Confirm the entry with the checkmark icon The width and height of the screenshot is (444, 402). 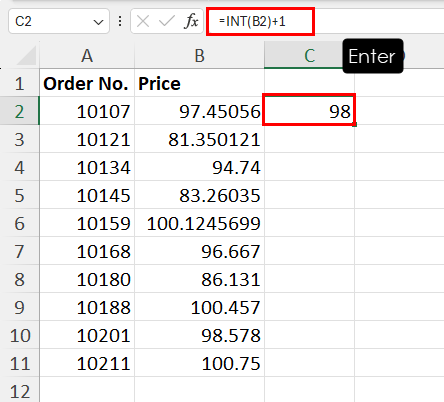click(167, 22)
